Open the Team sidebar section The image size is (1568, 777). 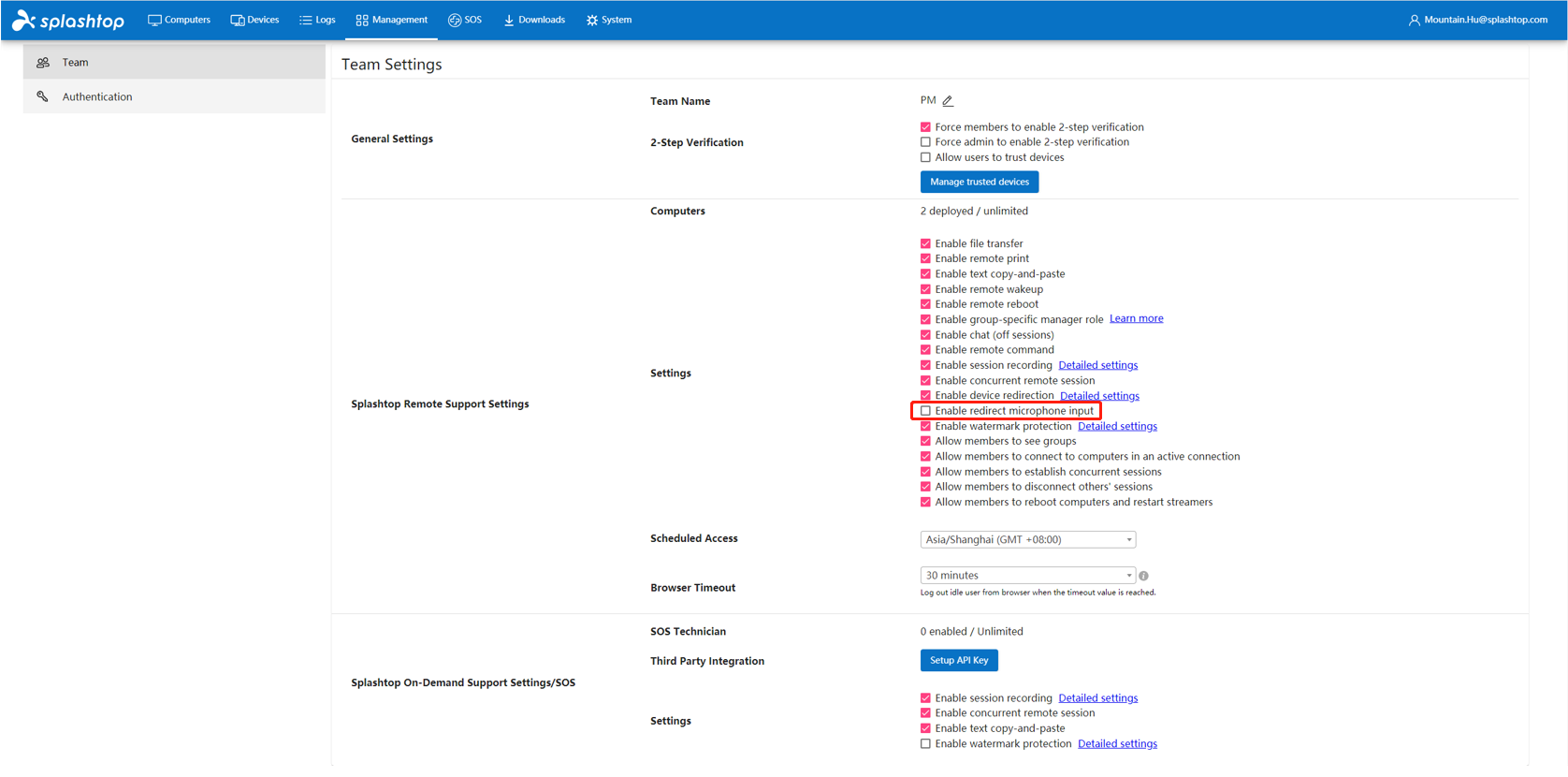(76, 63)
